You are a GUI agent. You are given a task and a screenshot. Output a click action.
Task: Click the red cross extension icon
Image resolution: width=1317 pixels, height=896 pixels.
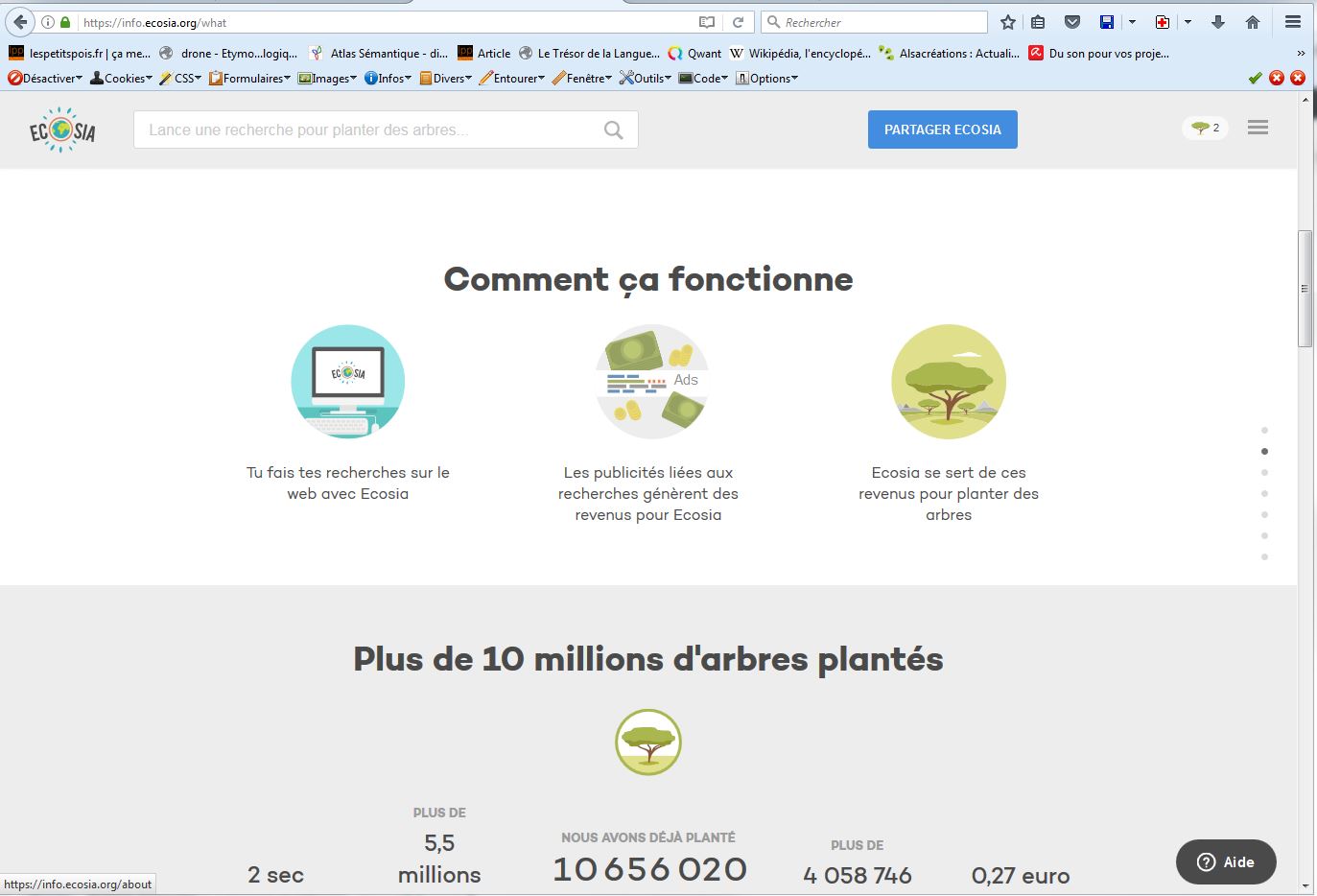point(1163,22)
